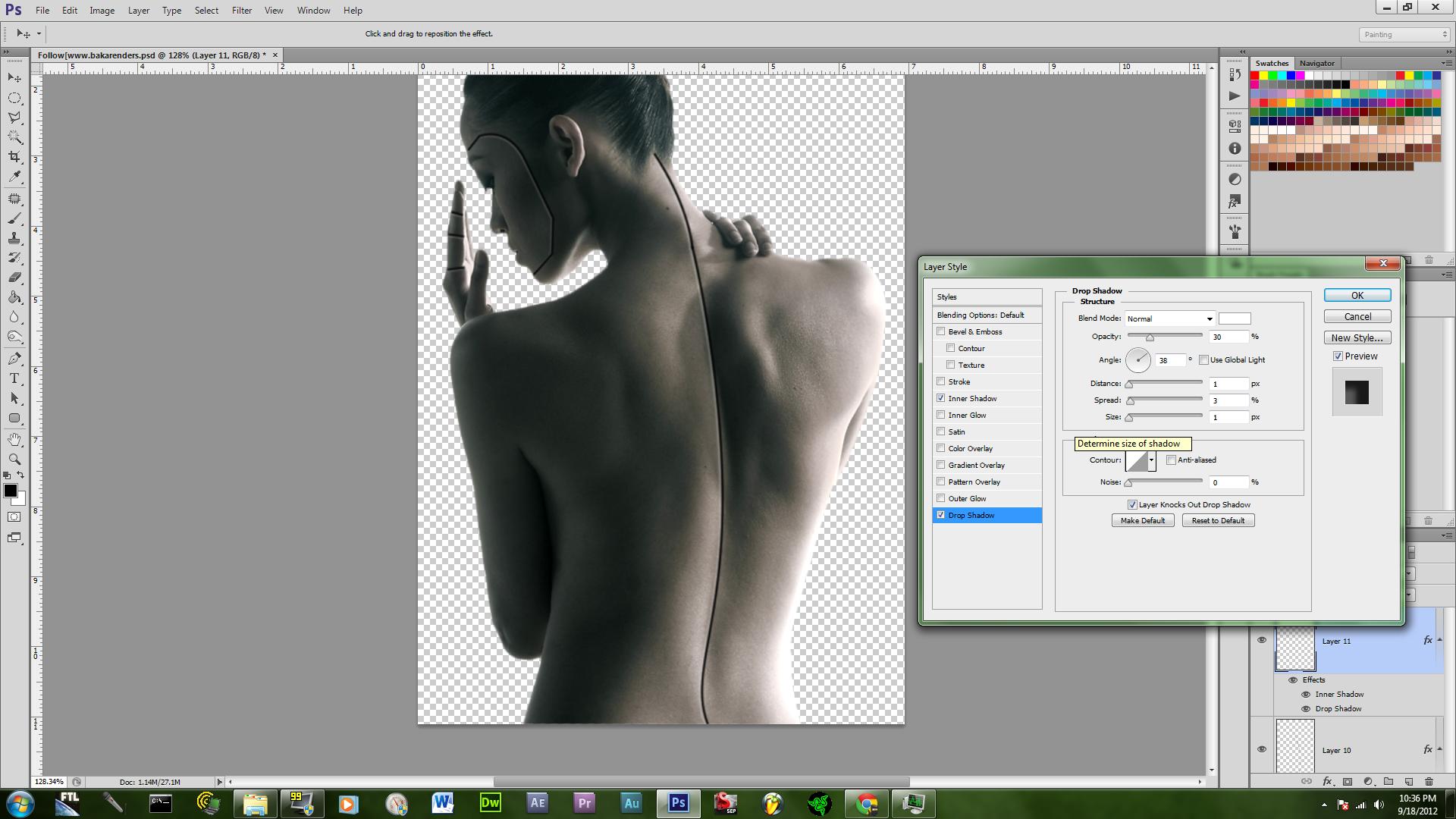Expand the icon panel dock double-arrow
1456x819 pixels.
click(x=1241, y=52)
